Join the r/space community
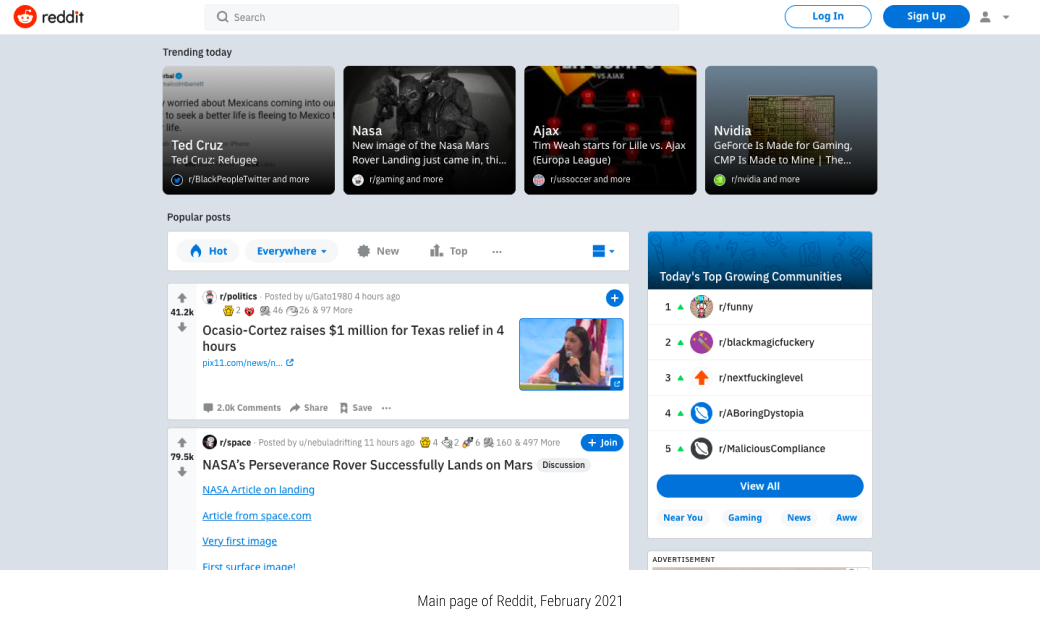This screenshot has width=1040, height=632. coord(602,442)
